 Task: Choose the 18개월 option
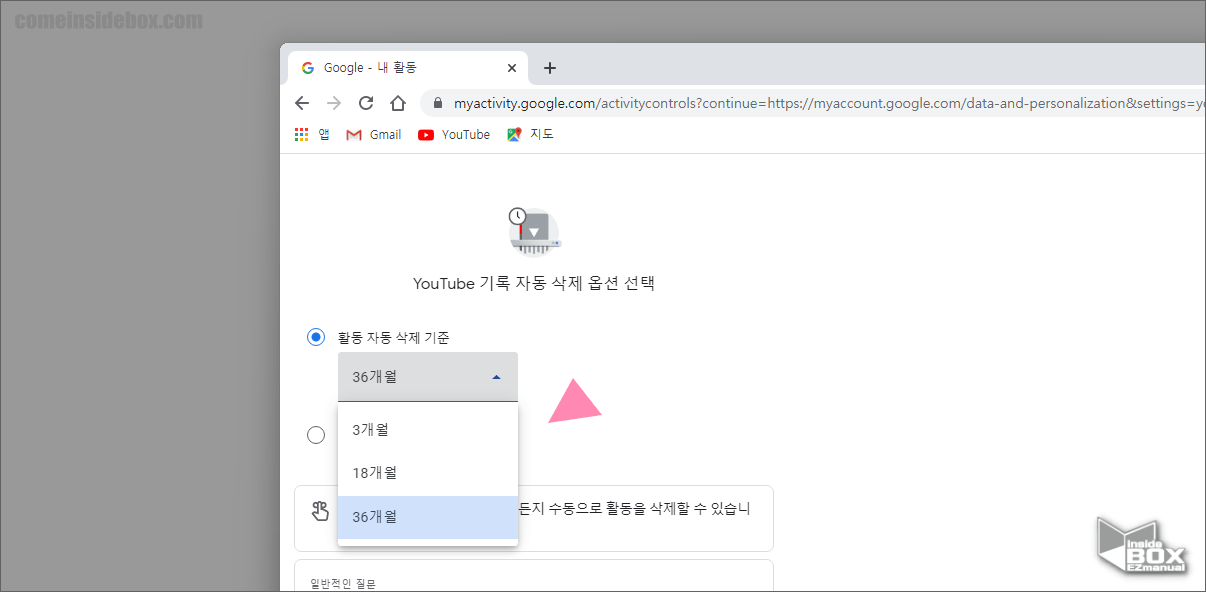pos(428,473)
